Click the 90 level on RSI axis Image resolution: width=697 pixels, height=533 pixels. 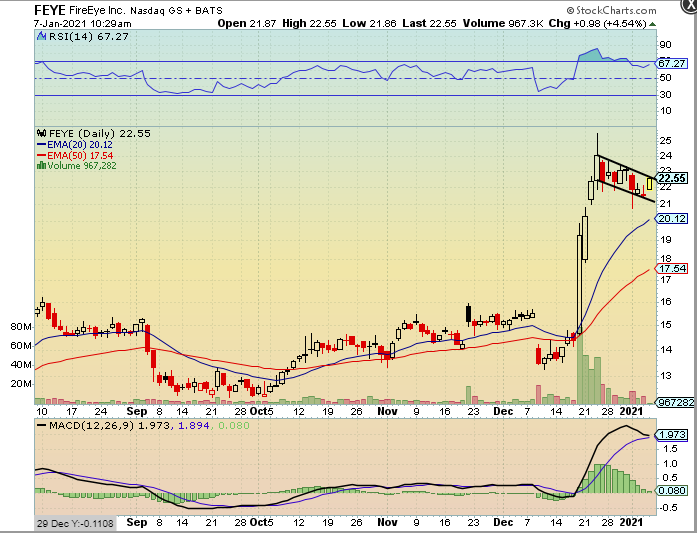pos(665,44)
